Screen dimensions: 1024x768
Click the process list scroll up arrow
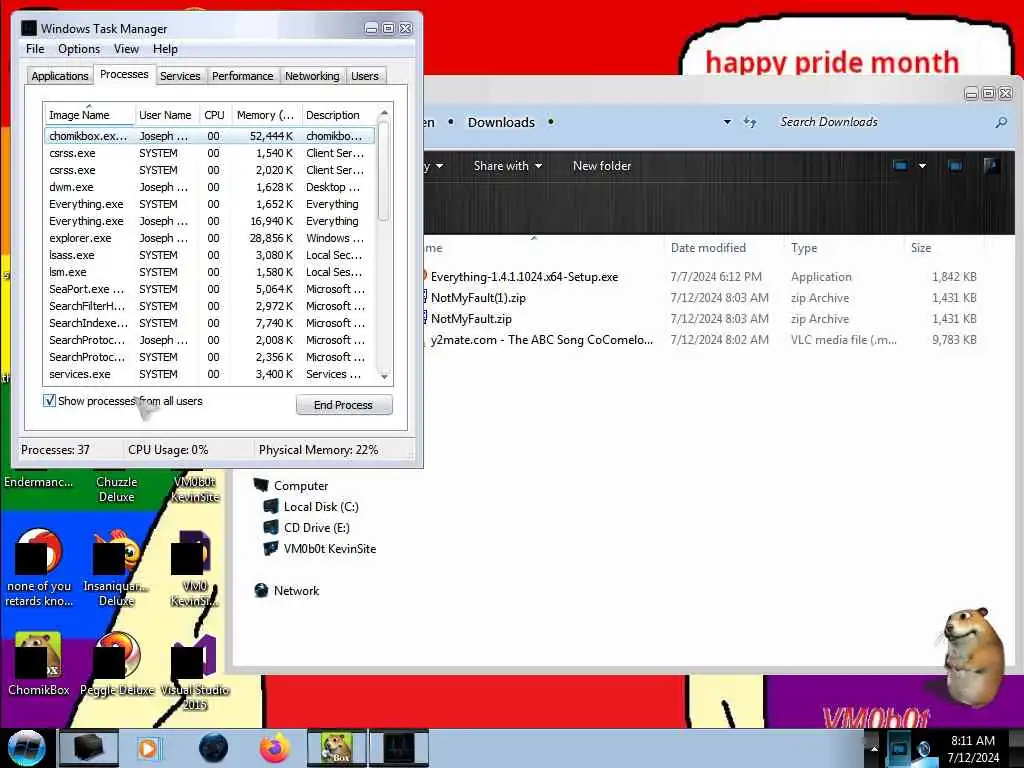(384, 113)
